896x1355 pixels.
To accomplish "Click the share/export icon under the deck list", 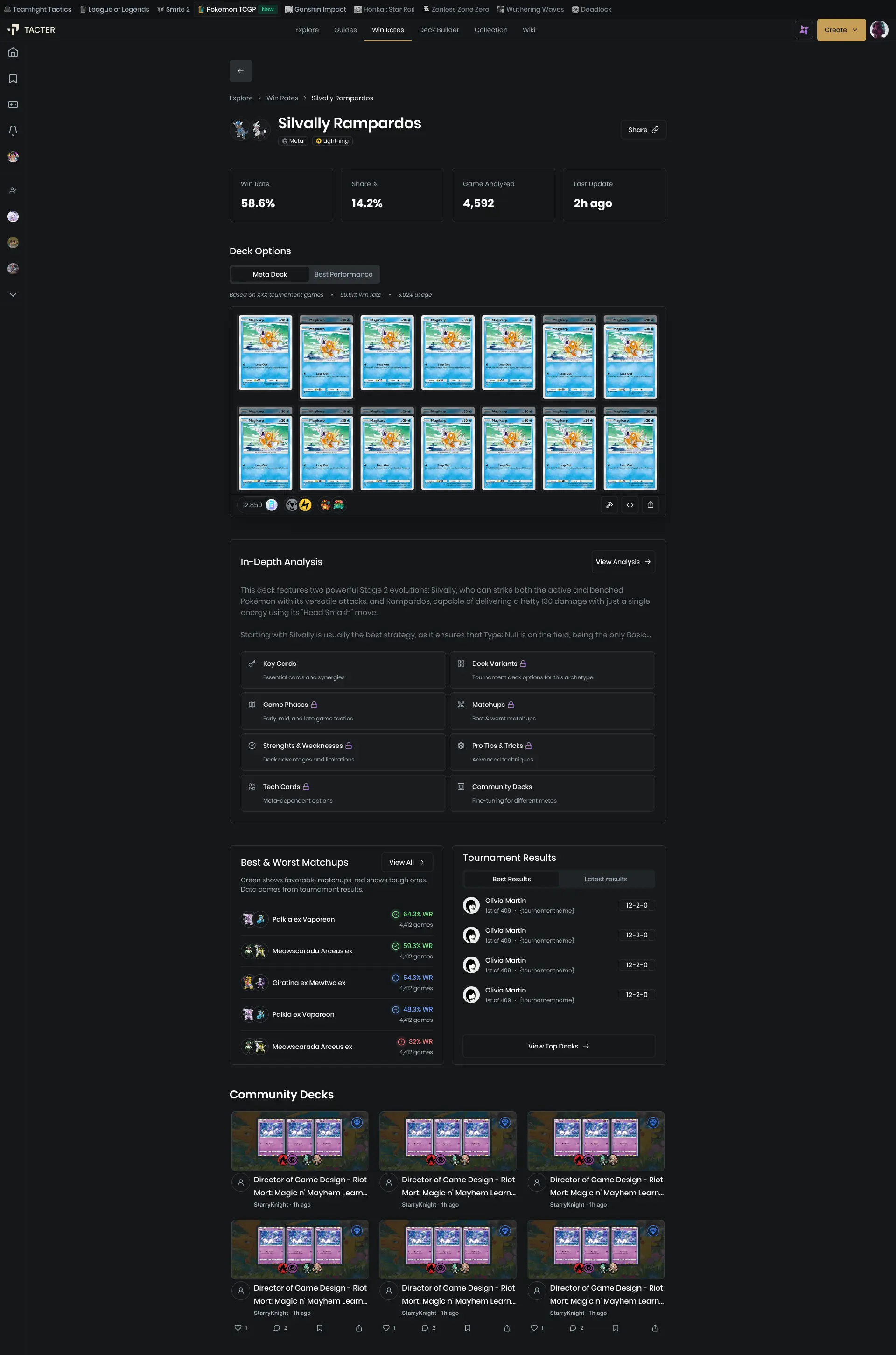I will pyautogui.click(x=650, y=504).
